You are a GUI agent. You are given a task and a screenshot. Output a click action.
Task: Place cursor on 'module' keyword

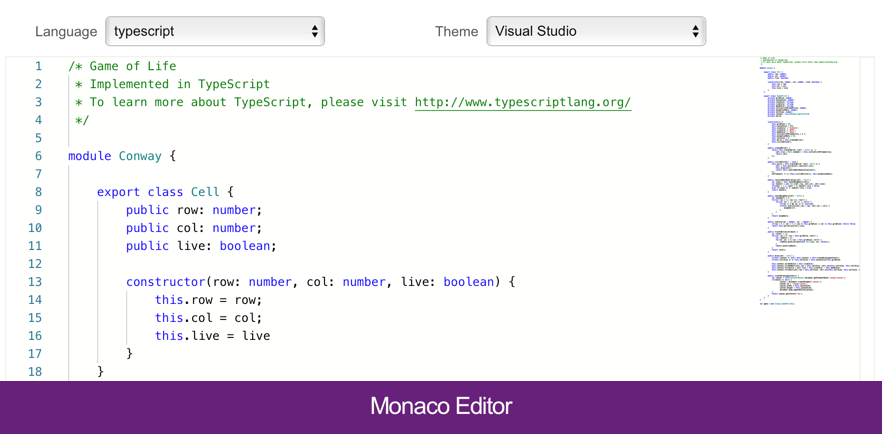[x=89, y=156]
